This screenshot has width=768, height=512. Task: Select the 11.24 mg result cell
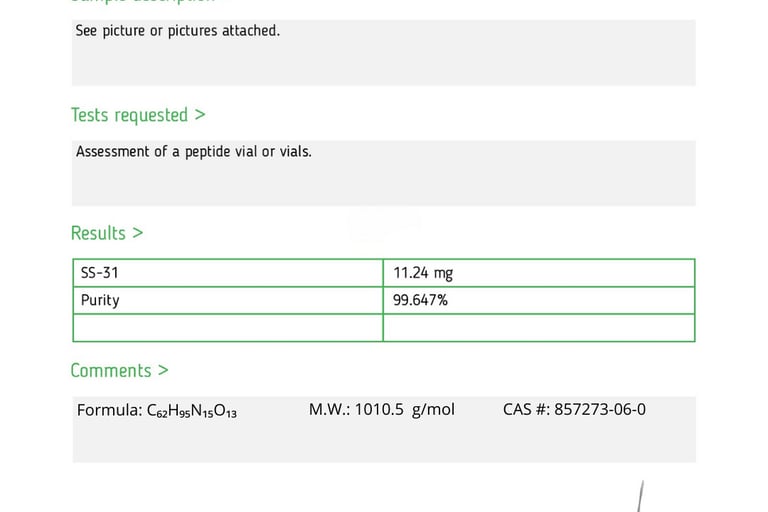coord(538,273)
